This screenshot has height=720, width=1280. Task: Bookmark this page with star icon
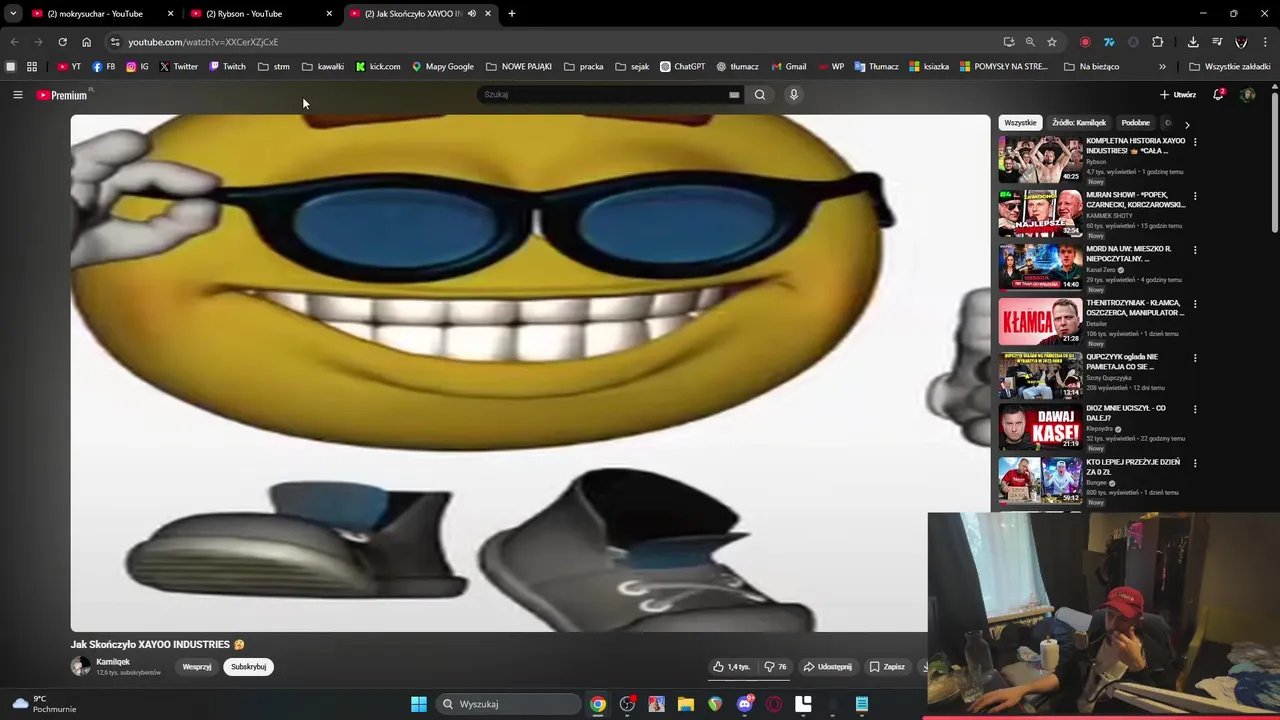[x=1052, y=42]
